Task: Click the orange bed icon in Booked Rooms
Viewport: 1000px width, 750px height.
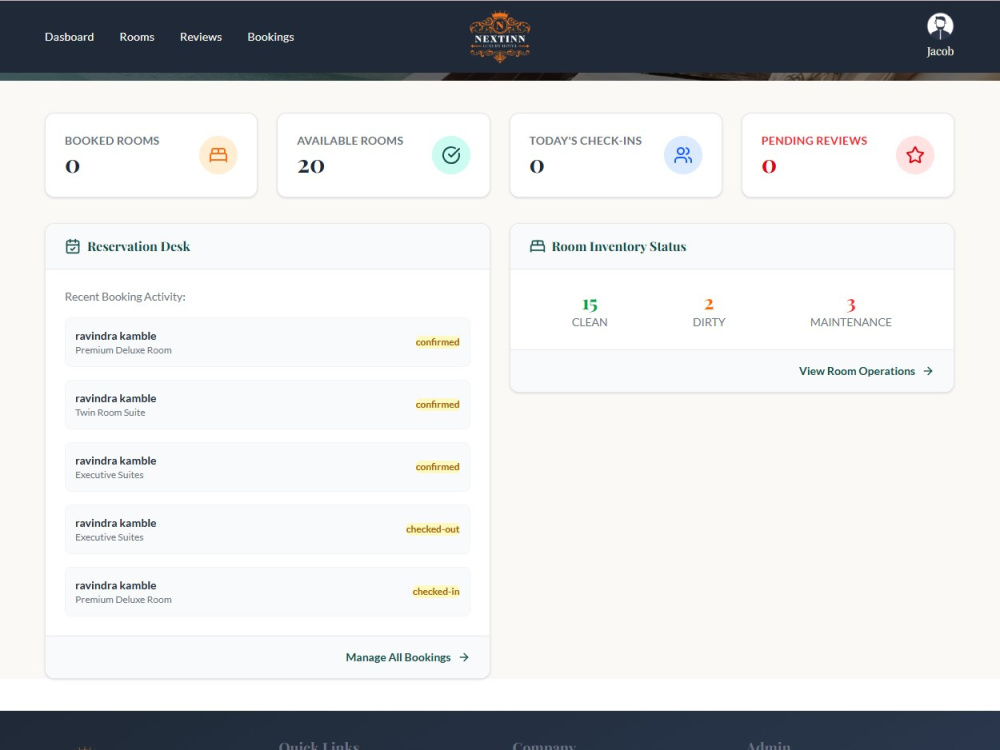Action: click(x=218, y=155)
